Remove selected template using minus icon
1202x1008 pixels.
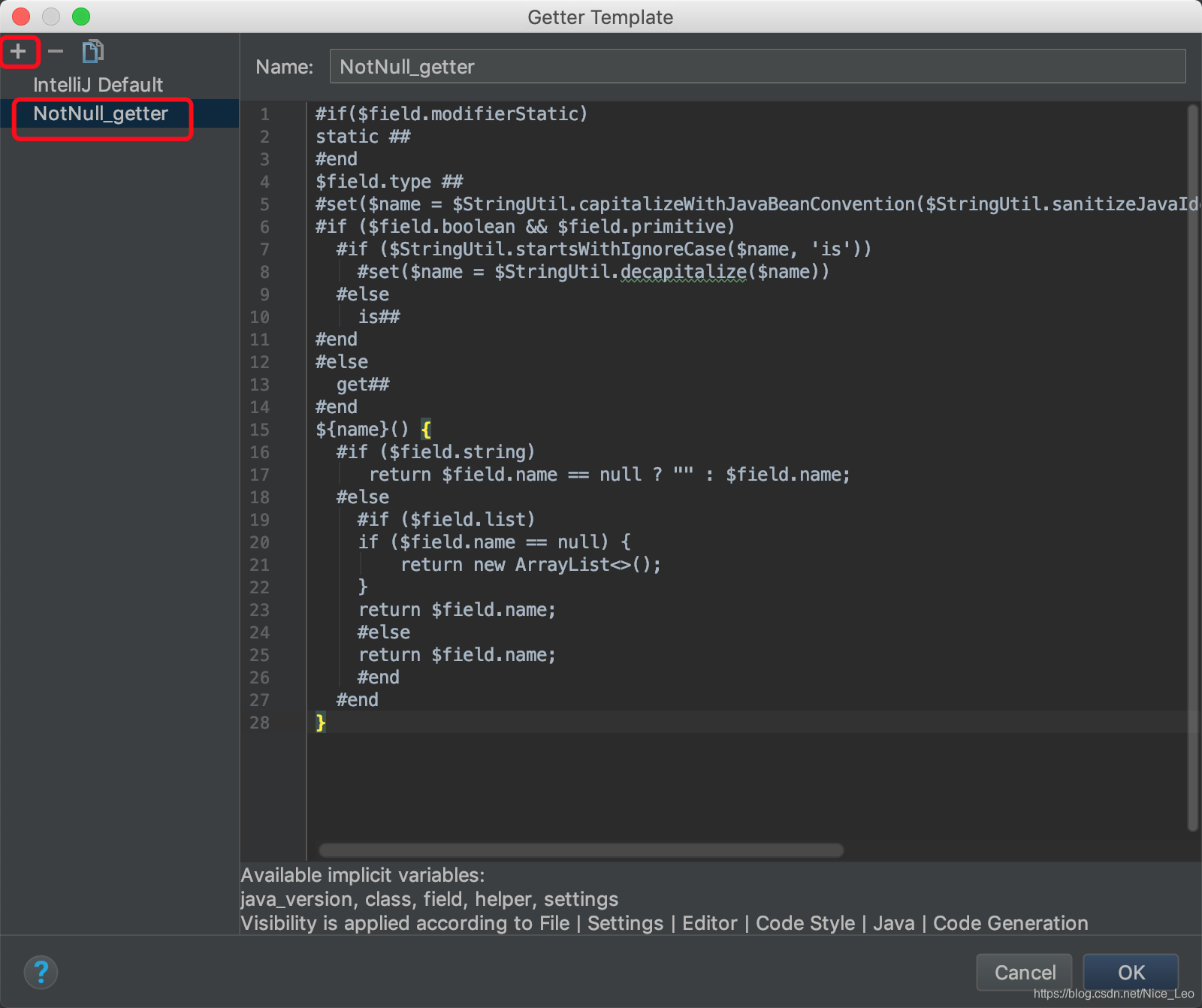click(56, 52)
